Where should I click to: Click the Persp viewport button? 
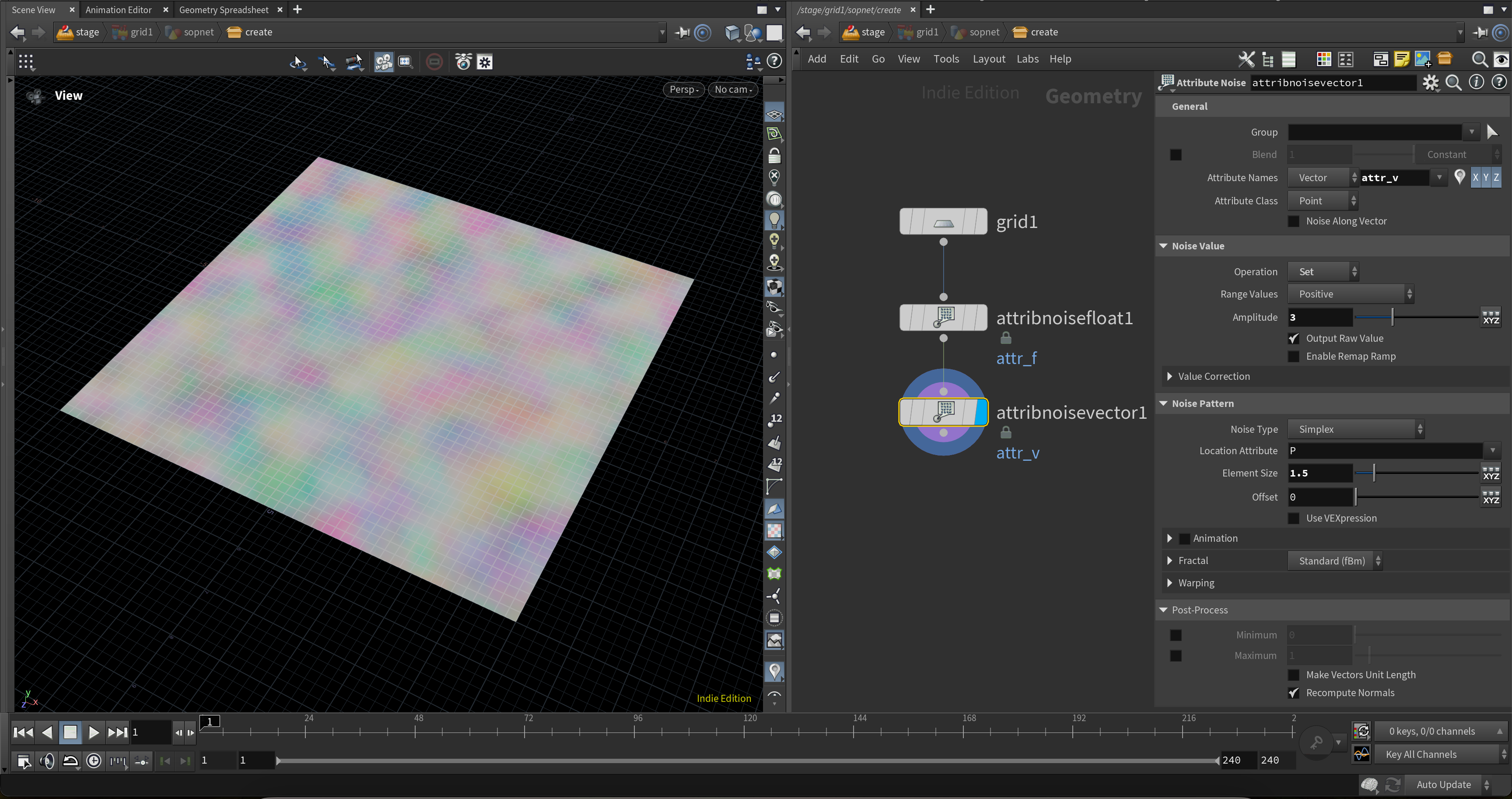tap(683, 89)
